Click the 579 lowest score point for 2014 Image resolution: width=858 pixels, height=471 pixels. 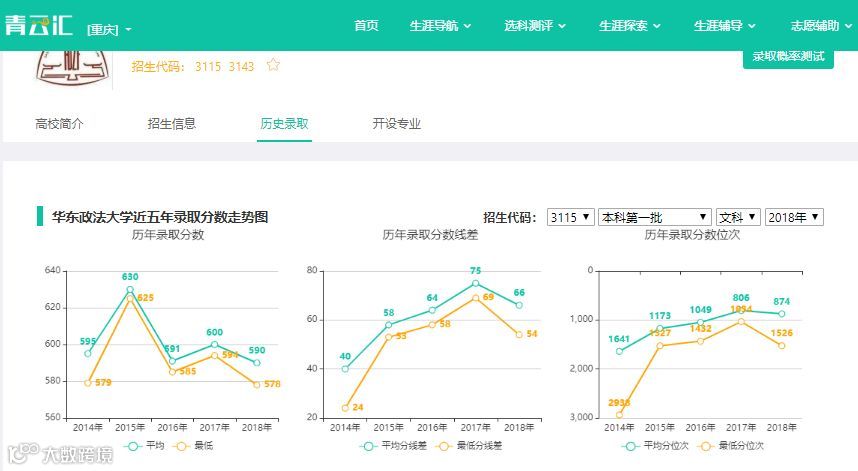88,383
